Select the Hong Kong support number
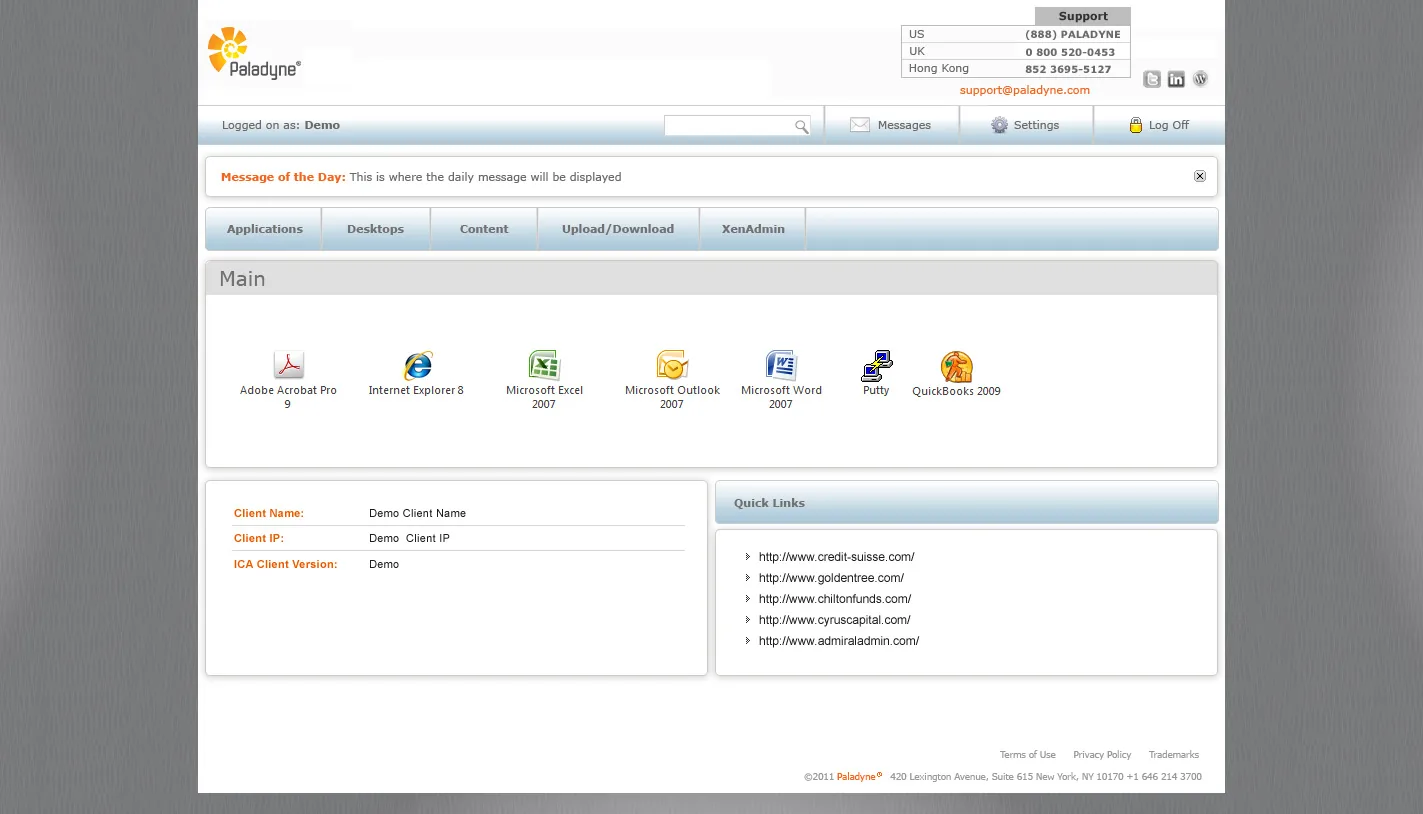The height and width of the screenshot is (814, 1423). 1068,70
